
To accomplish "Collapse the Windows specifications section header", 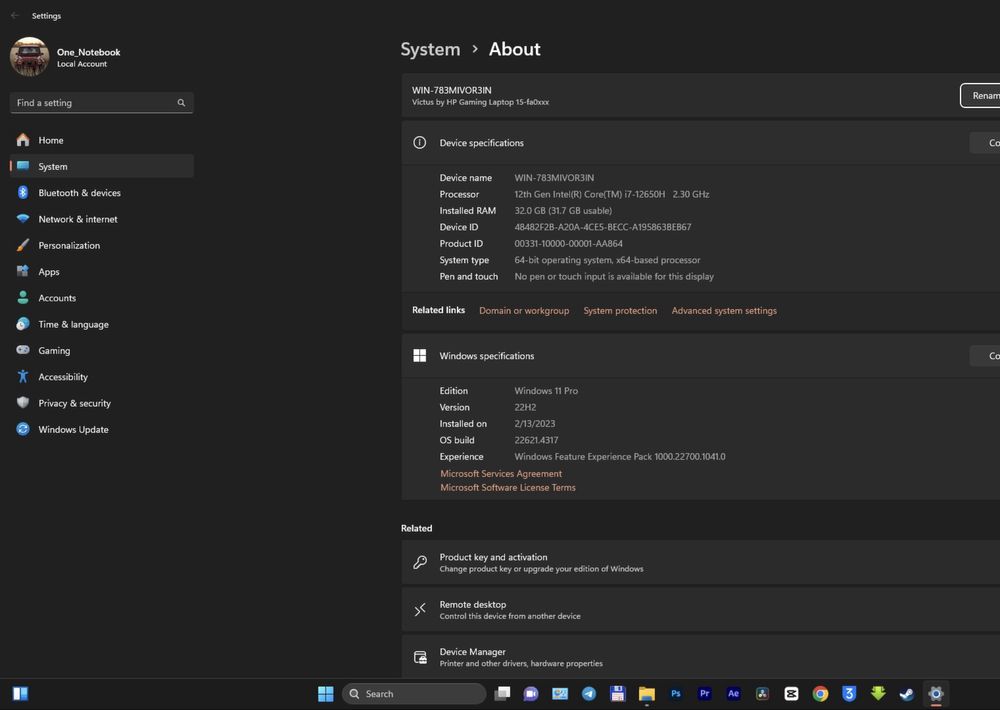I will (700, 356).
